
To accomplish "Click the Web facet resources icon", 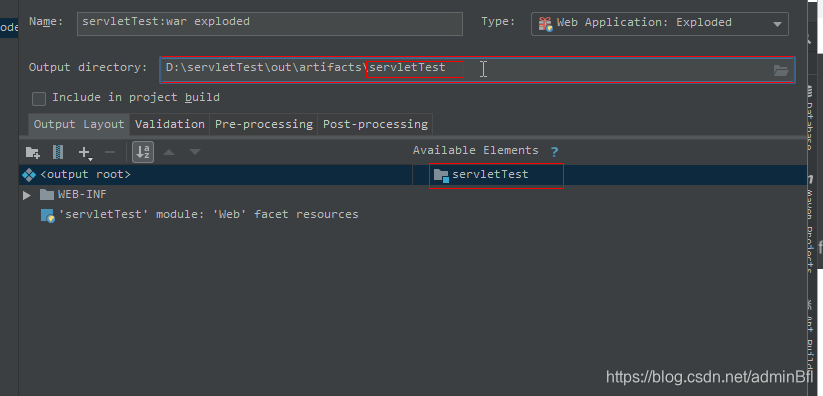I will pyautogui.click(x=48, y=215).
